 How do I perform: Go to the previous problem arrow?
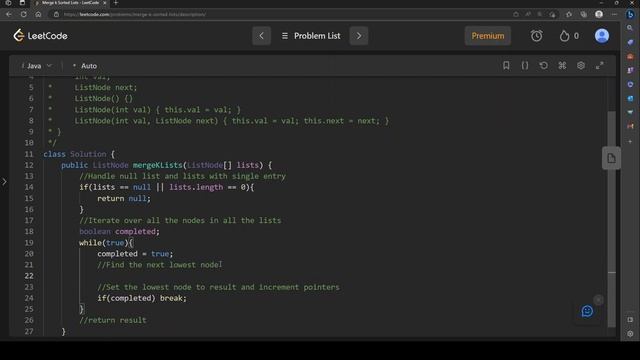pos(261,36)
